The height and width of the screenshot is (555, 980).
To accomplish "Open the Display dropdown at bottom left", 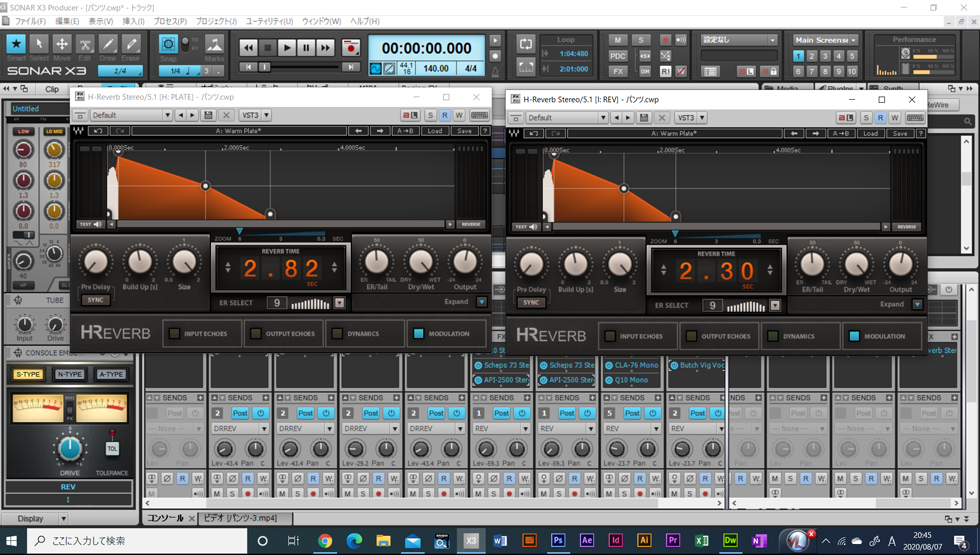I will [62, 519].
